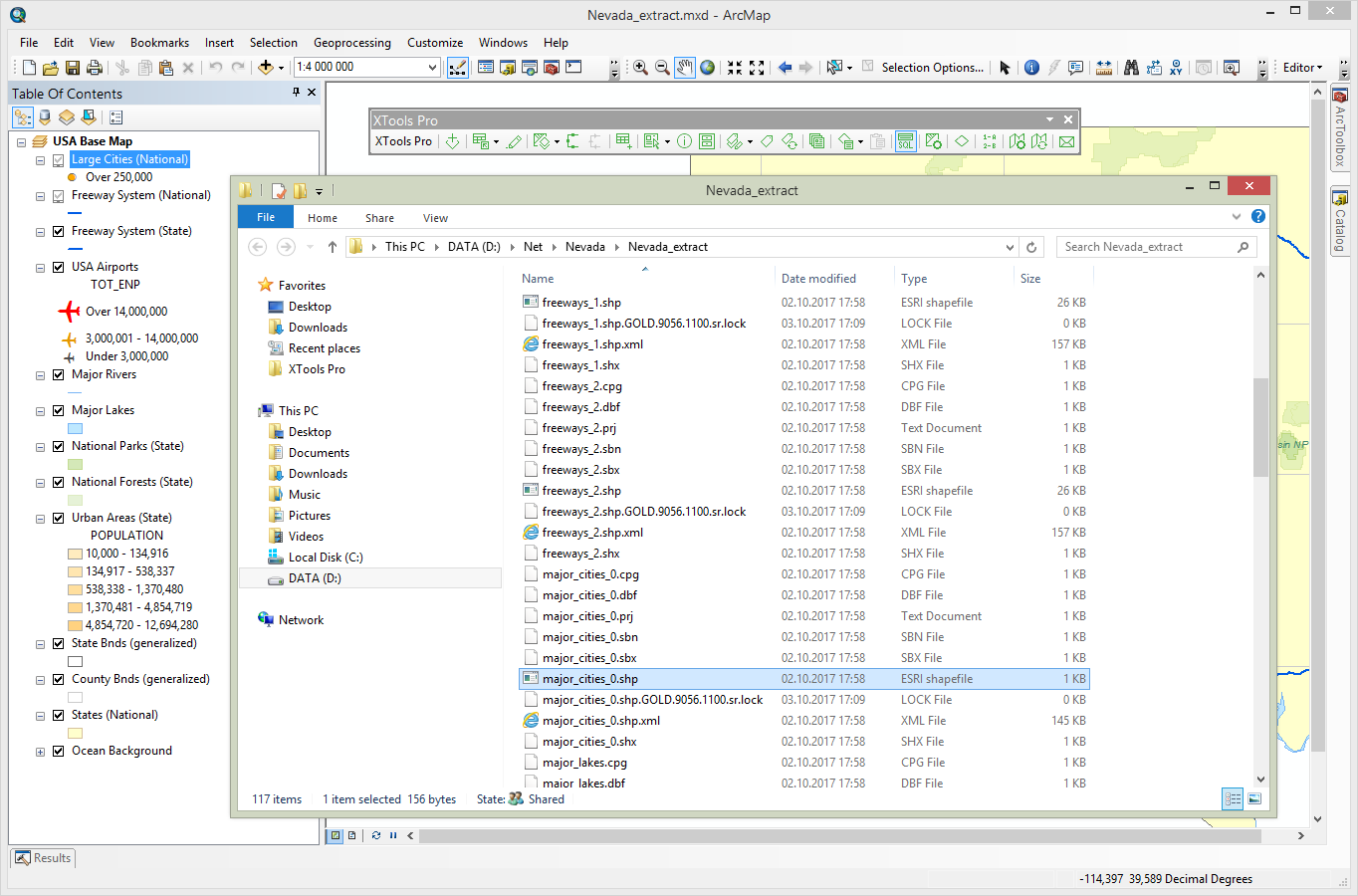This screenshot has width=1358, height=896.
Task: Expand the Ocean Background layer node
Action: click(40, 752)
